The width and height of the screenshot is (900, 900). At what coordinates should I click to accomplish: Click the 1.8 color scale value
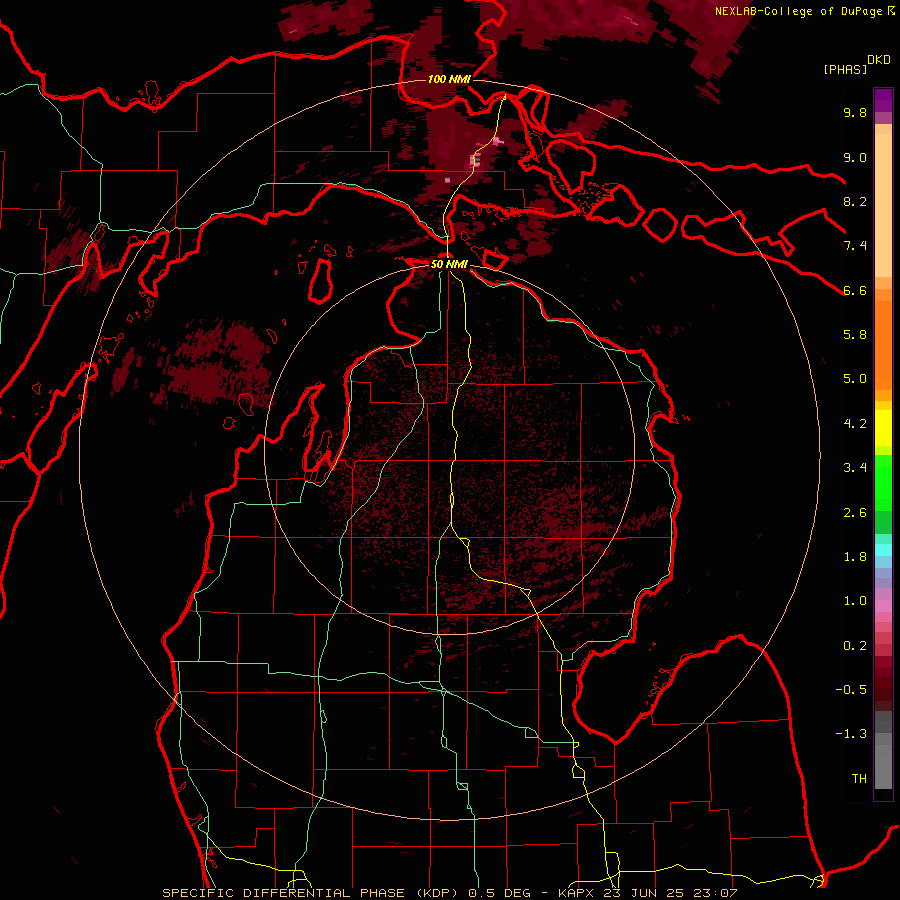click(855, 557)
